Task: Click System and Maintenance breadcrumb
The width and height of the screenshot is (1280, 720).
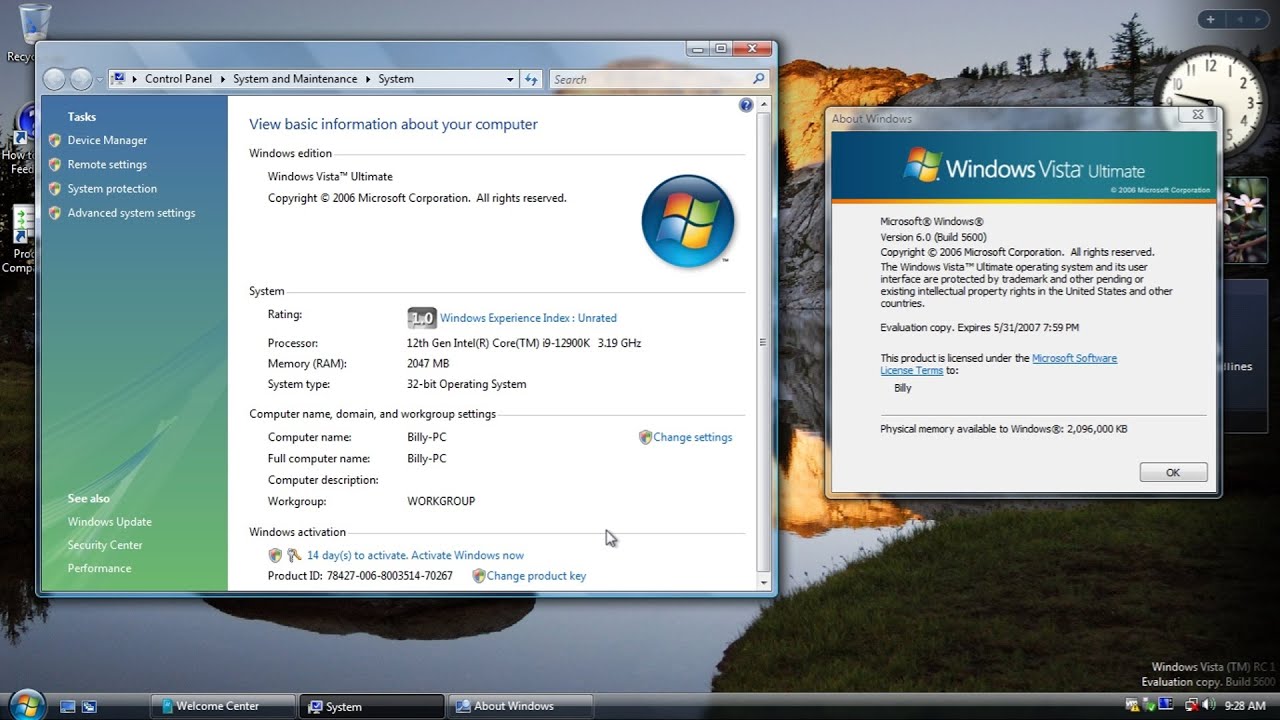Action: click(x=295, y=79)
